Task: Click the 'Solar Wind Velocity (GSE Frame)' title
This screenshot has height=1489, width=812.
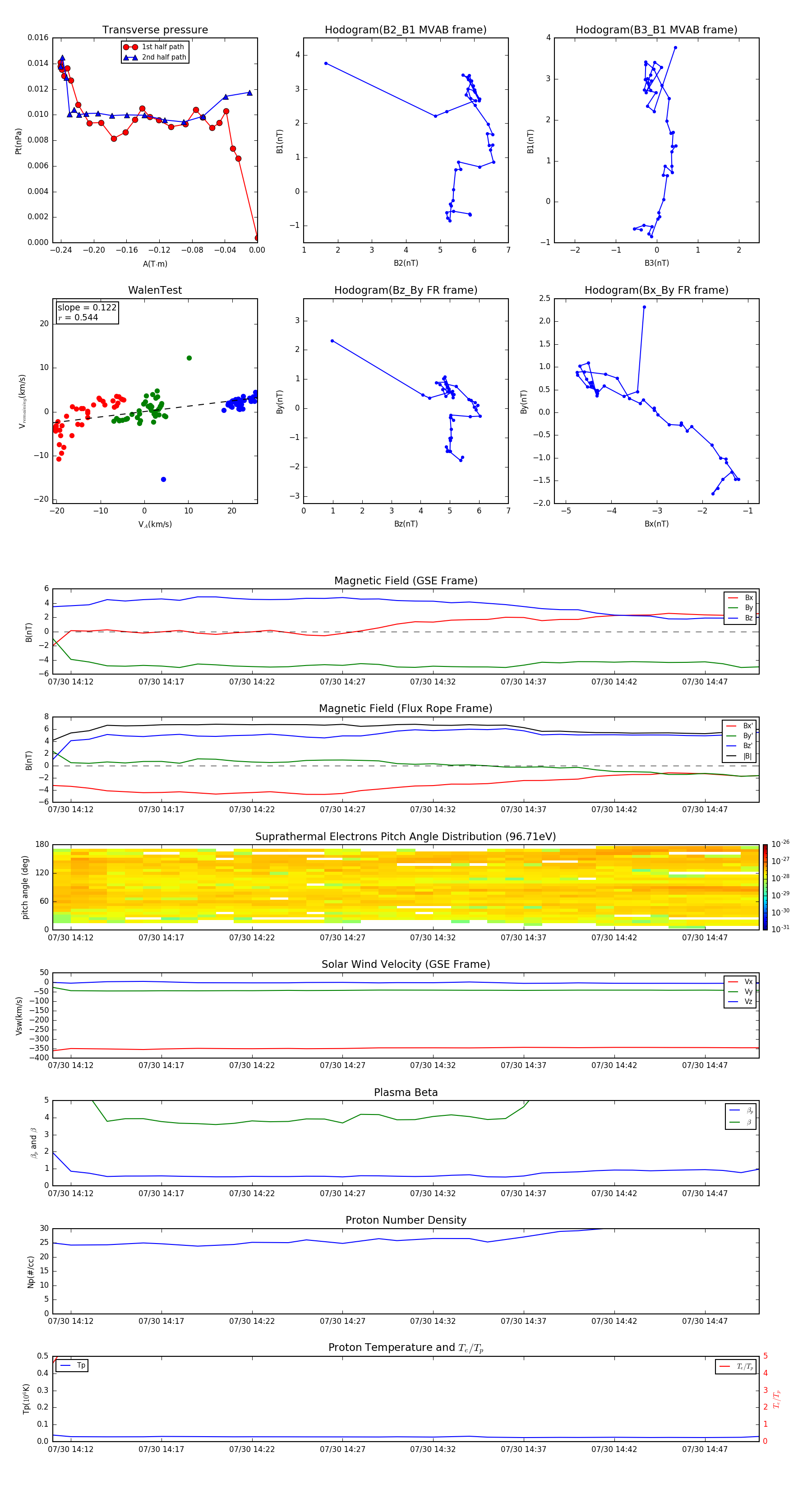Action: click(406, 965)
